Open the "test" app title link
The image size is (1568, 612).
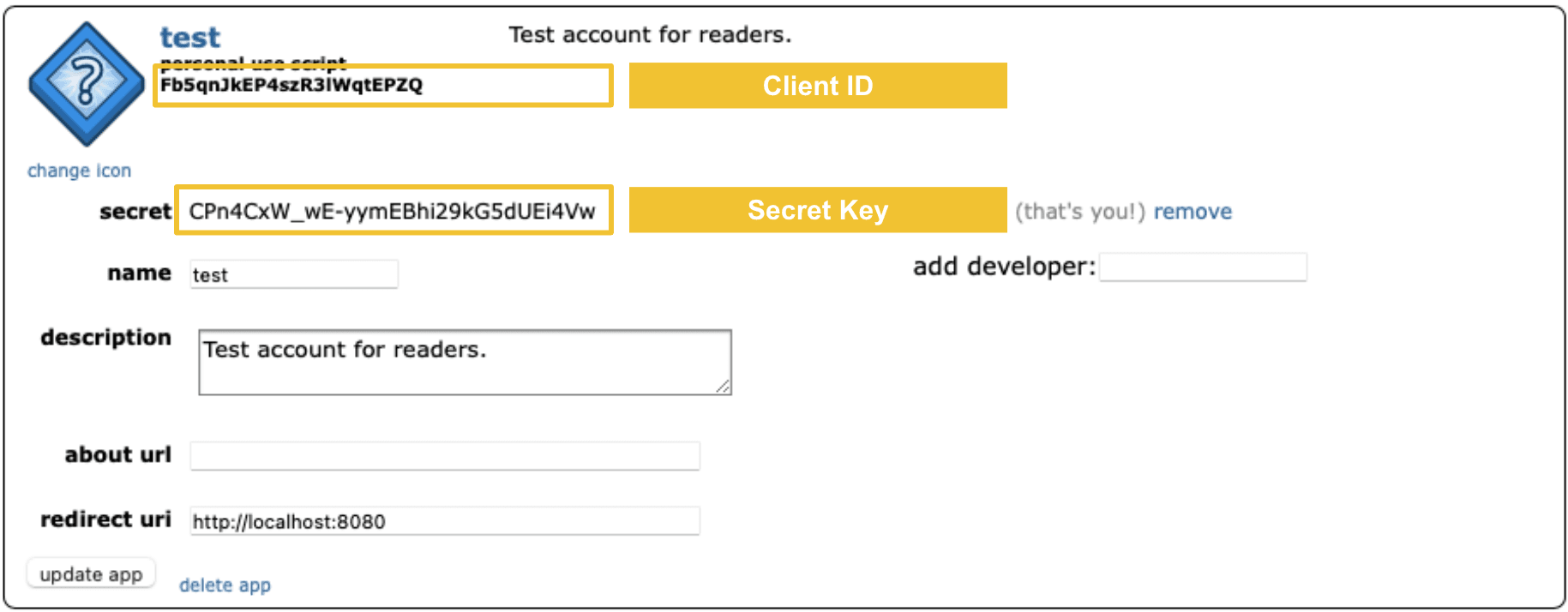[x=189, y=37]
